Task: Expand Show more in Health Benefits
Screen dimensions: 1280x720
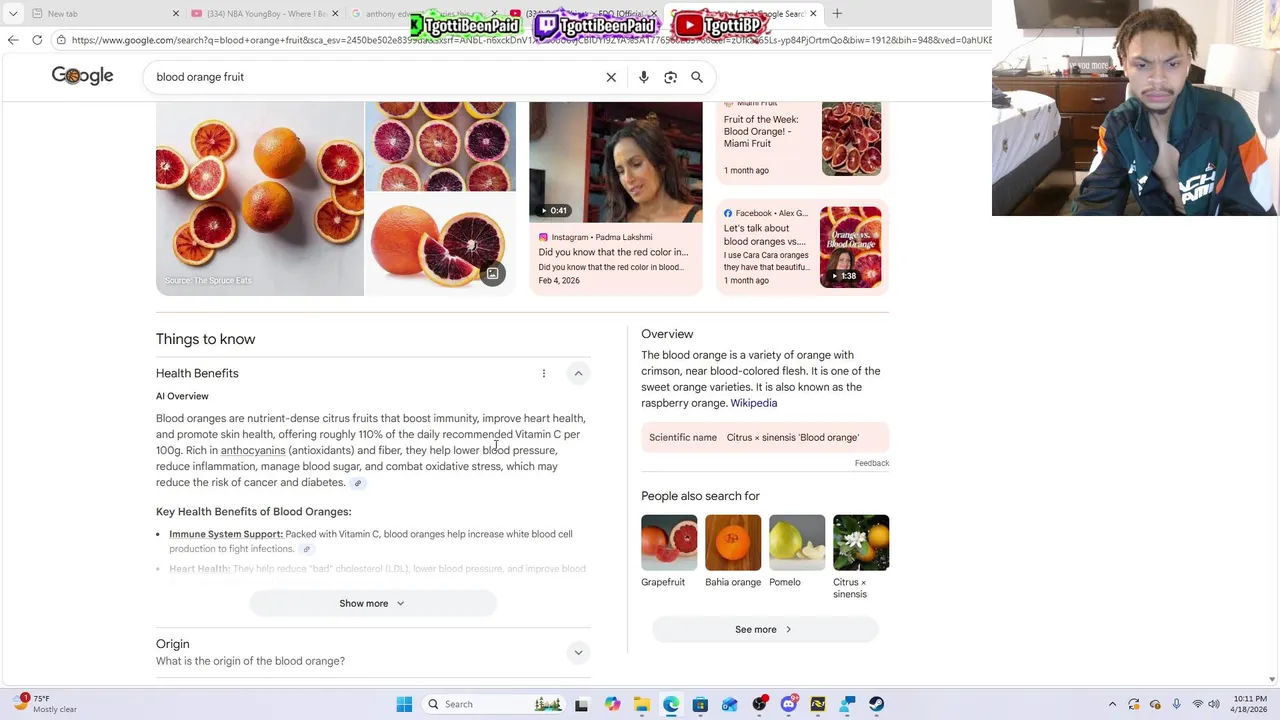Action: (373, 604)
